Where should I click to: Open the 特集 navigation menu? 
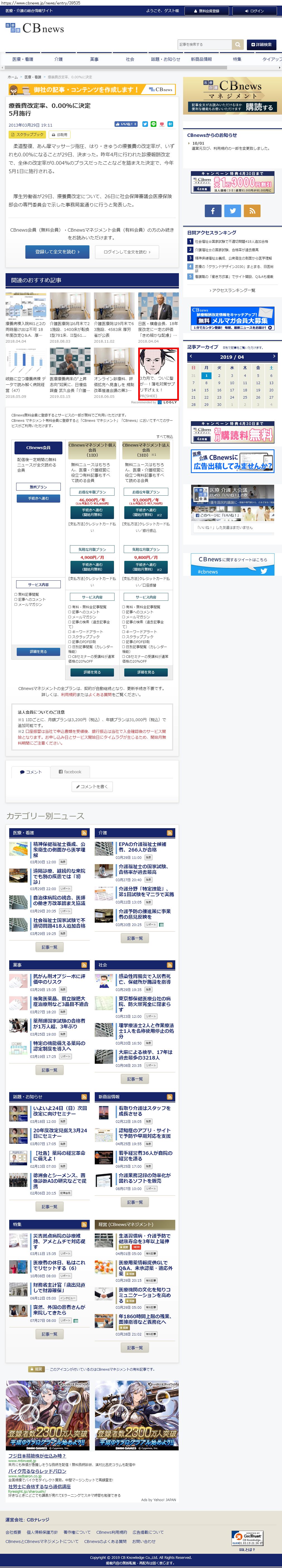click(x=237, y=59)
